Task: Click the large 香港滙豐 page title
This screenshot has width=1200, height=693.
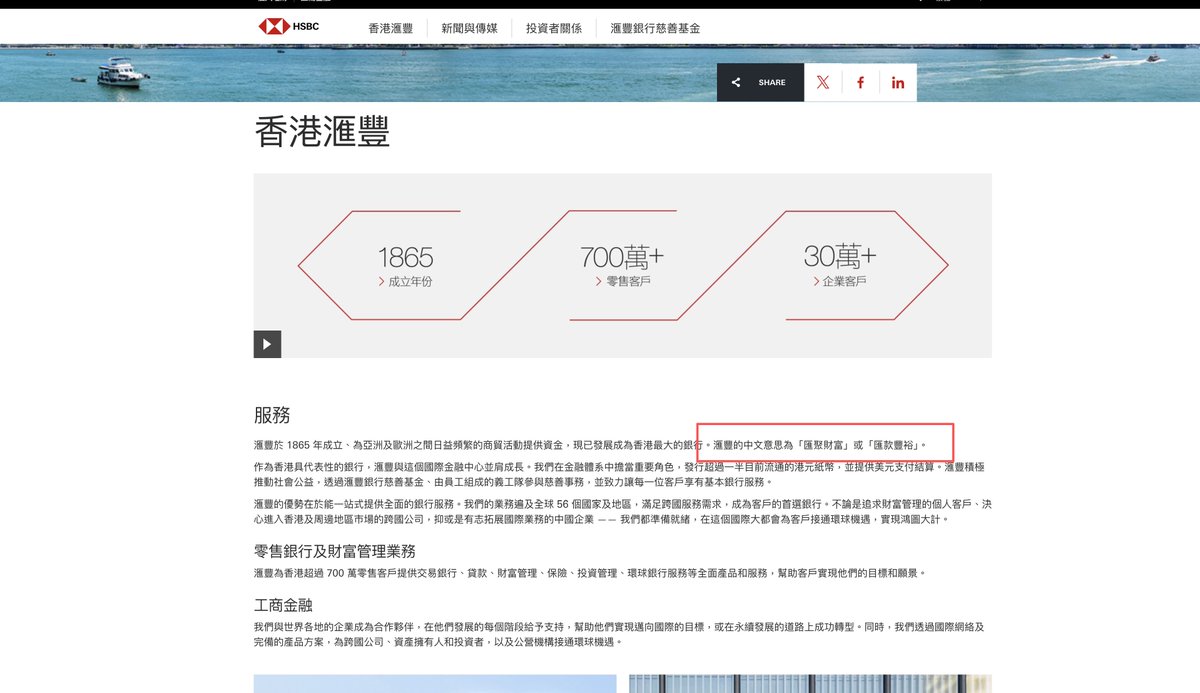Action: pos(322,132)
